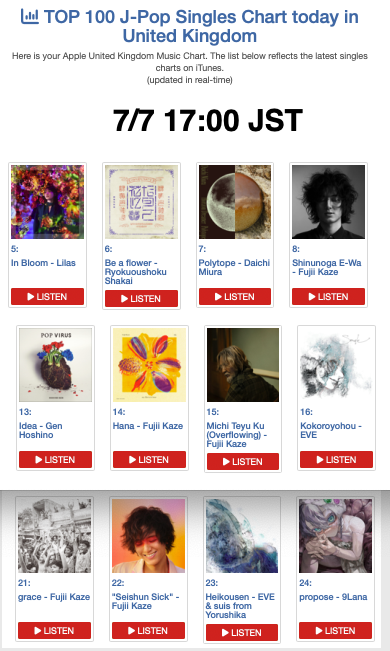Image resolution: width=390 pixels, height=651 pixels.
Task: Open the "Seishun Sick" - Fujii Kaze link
Action: coord(145,601)
